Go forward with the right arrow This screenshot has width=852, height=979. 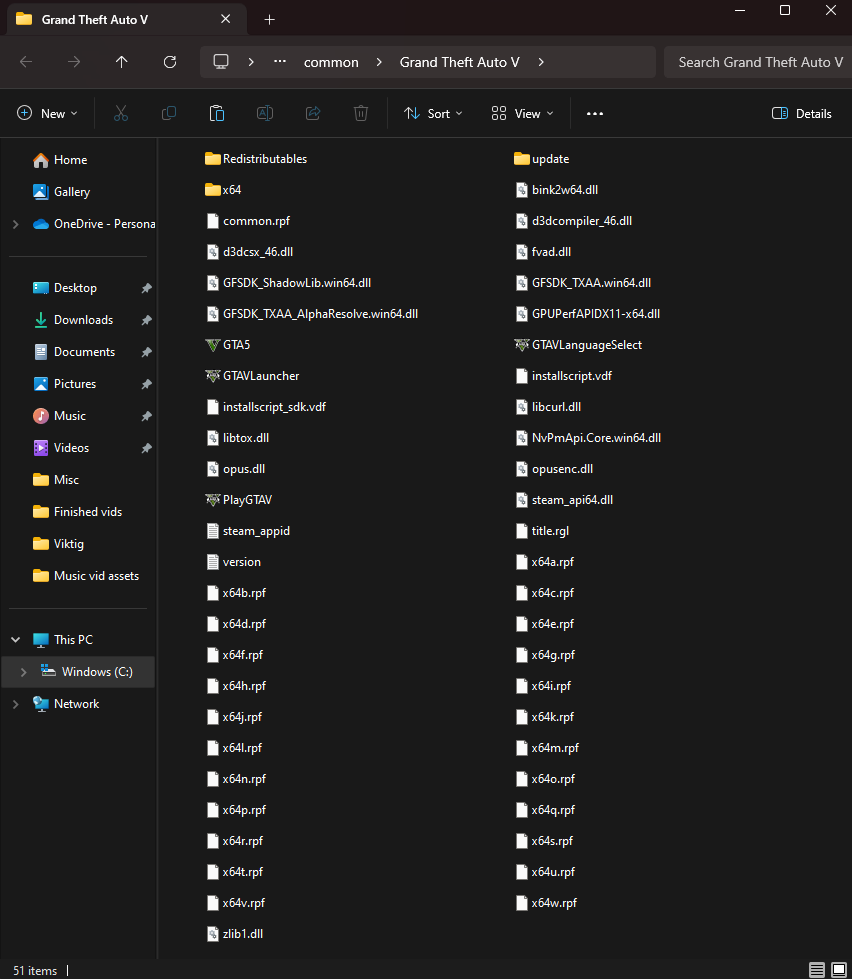[74, 62]
